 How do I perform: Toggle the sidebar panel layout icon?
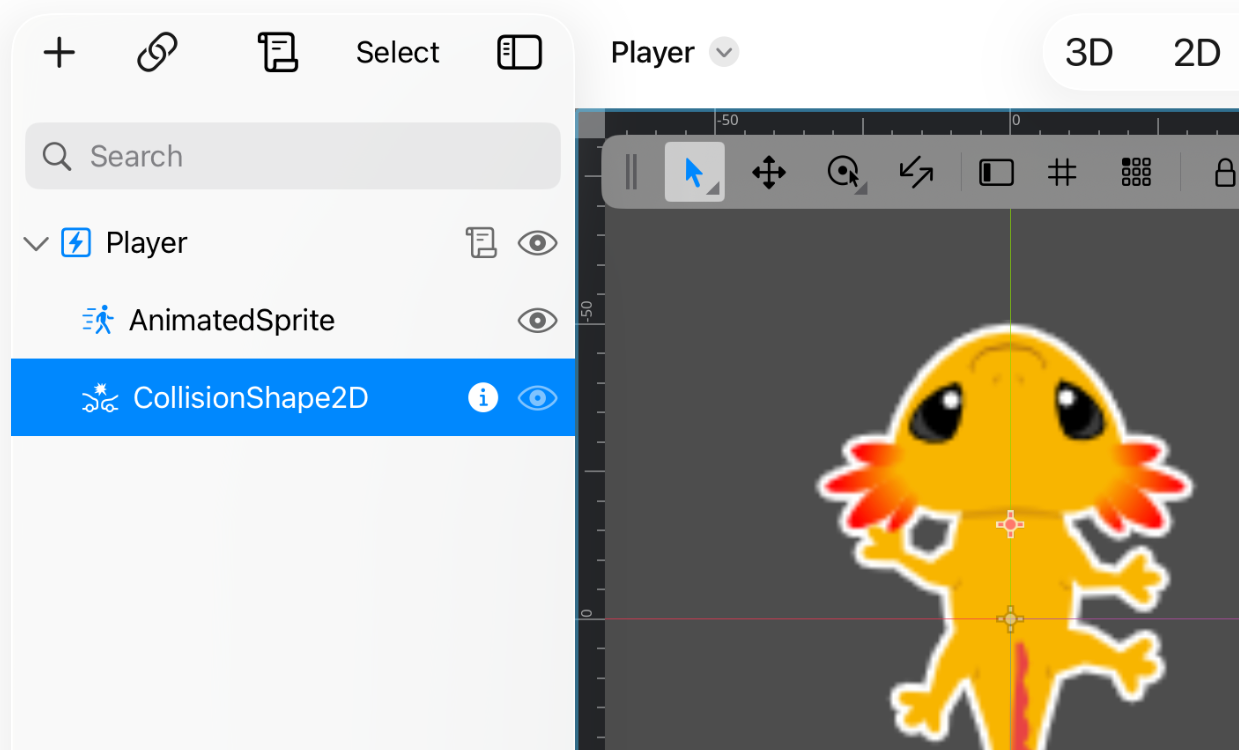[x=520, y=52]
